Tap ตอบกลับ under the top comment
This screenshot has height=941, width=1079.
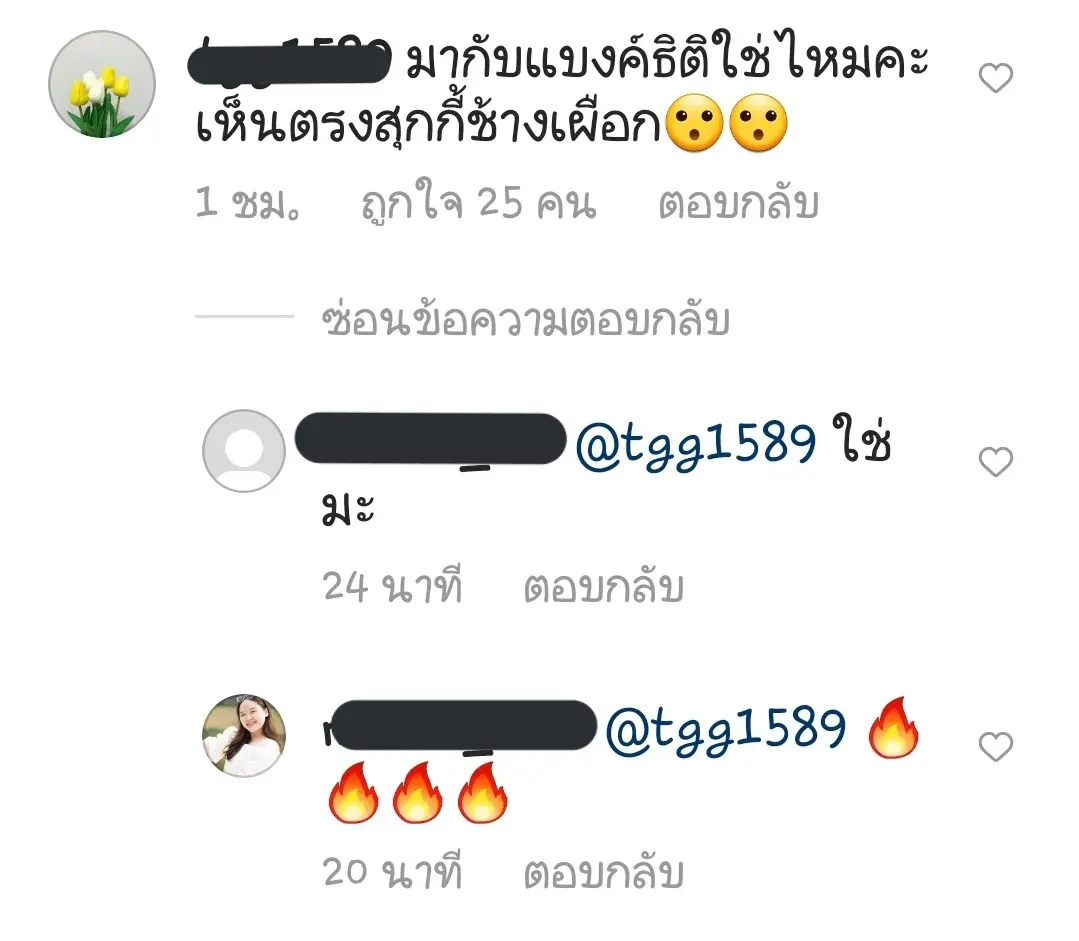pyautogui.click(x=738, y=204)
